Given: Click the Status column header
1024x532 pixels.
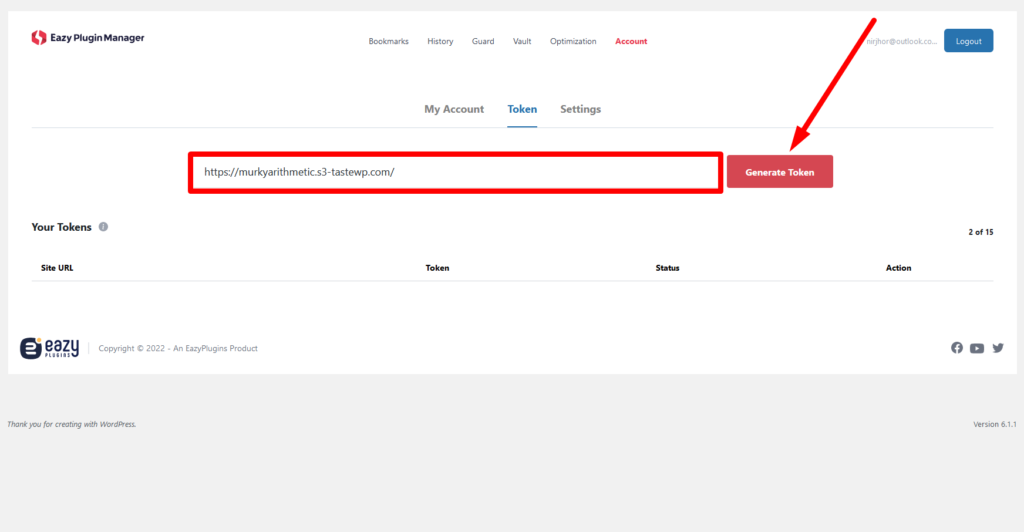Looking at the screenshot, I should point(667,268).
